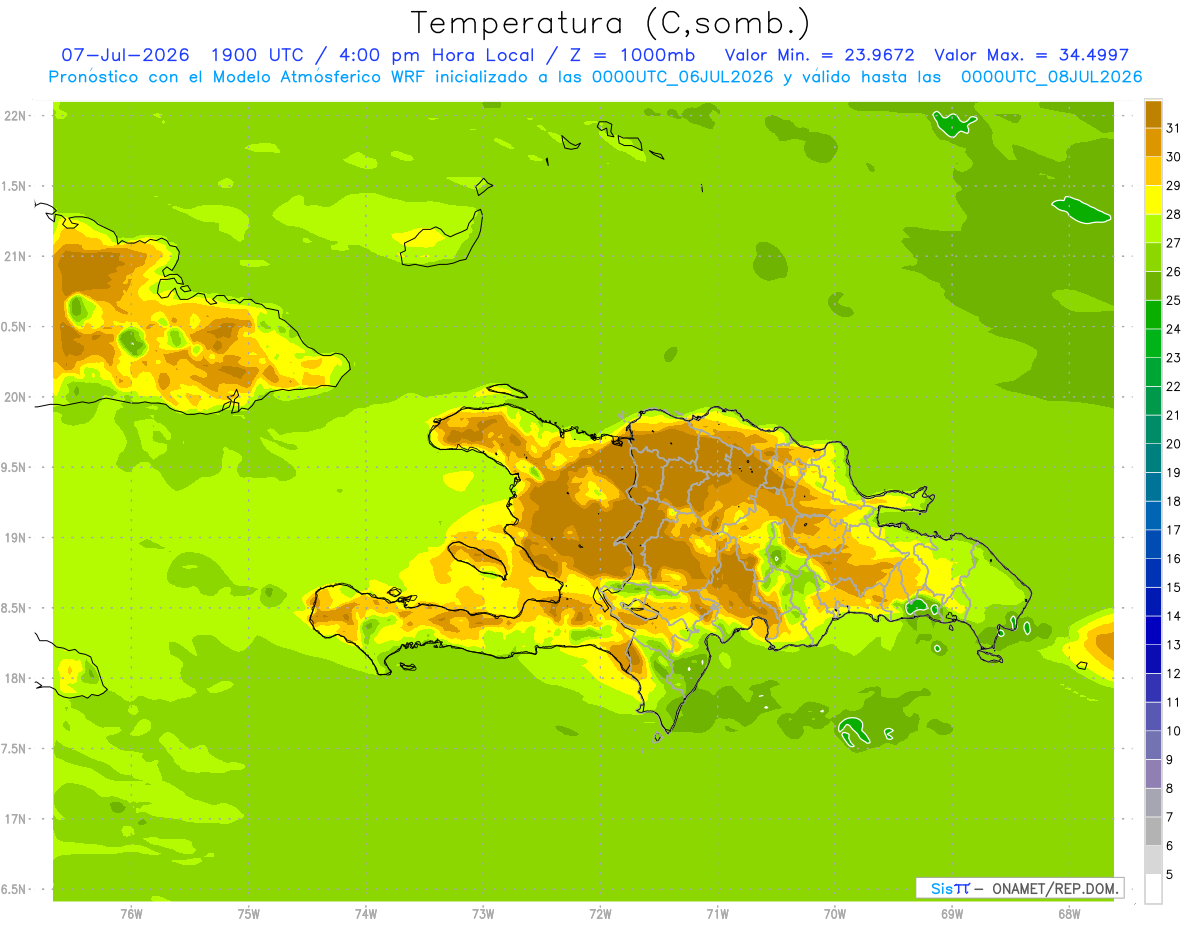The image size is (1200, 927).
Task: Click the '73W' longitude label
Action: pyautogui.click(x=483, y=913)
